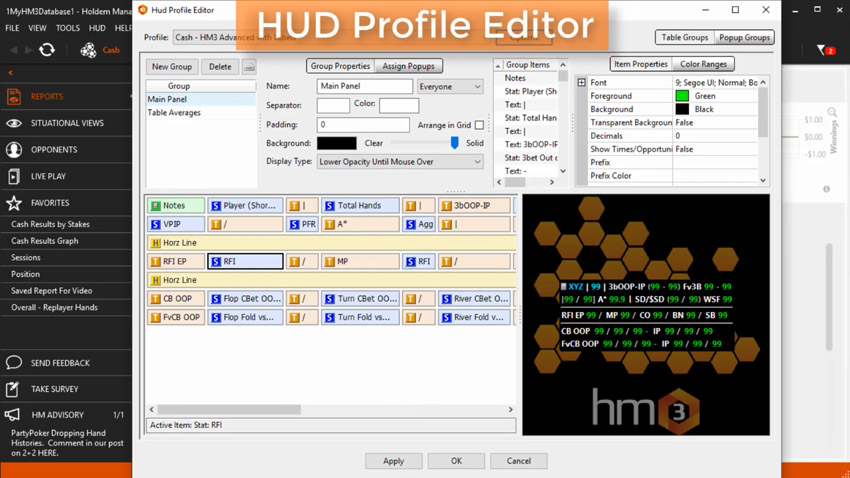Click the Apply button
Image resolution: width=850 pixels, height=478 pixels.
tap(394, 461)
